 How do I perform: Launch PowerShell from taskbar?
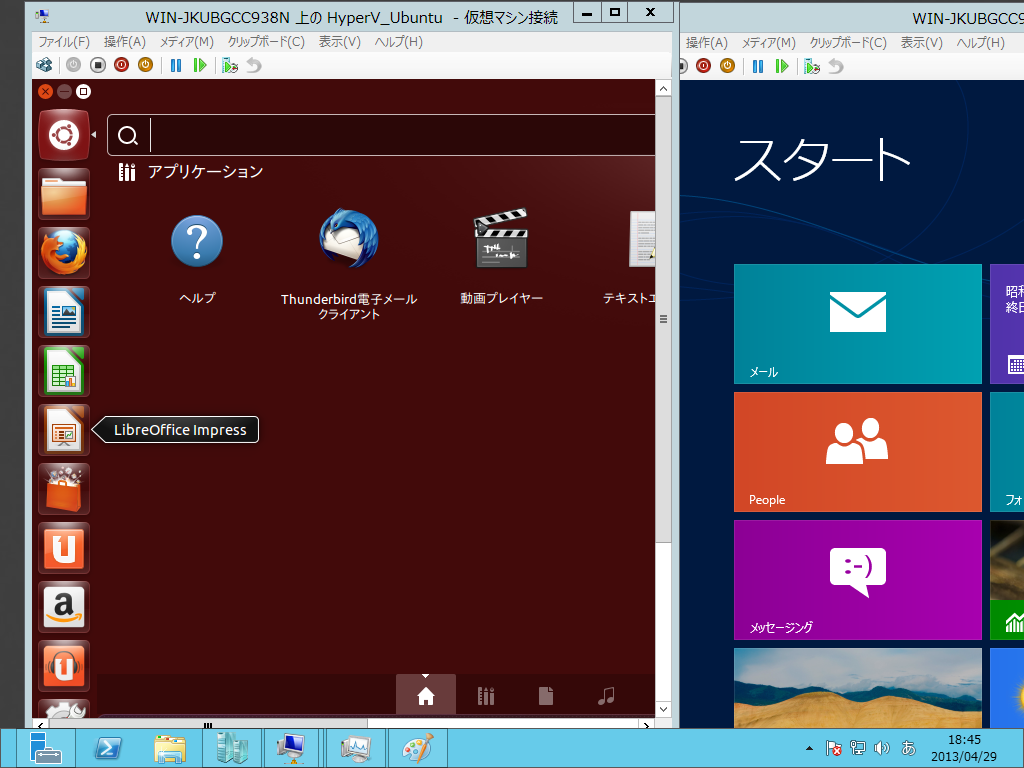point(107,748)
